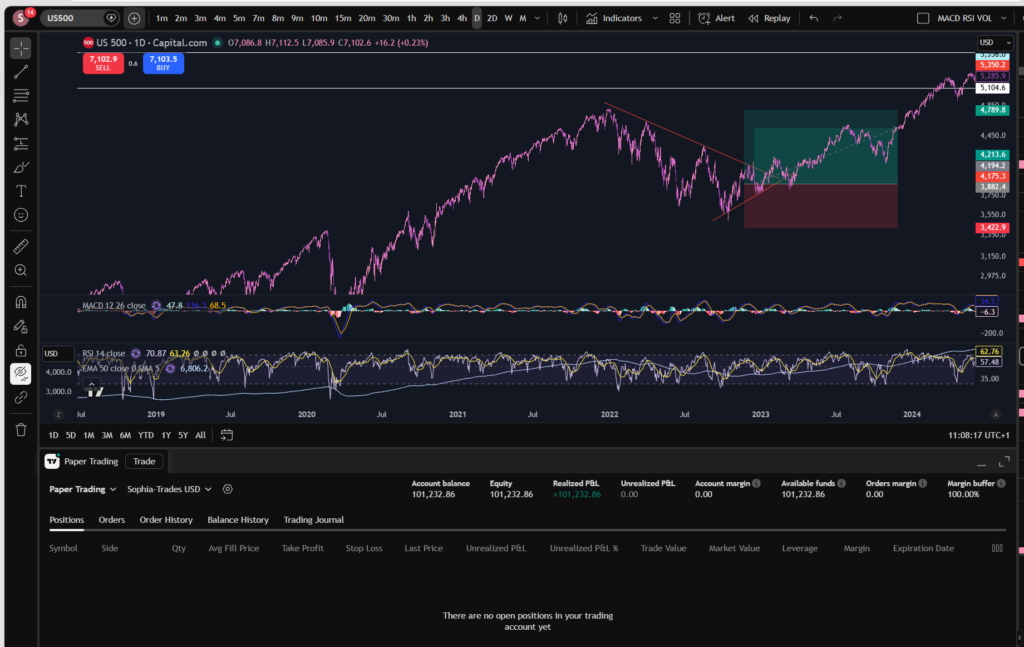
Task: Select the brush drawing tool
Action: (x=21, y=168)
